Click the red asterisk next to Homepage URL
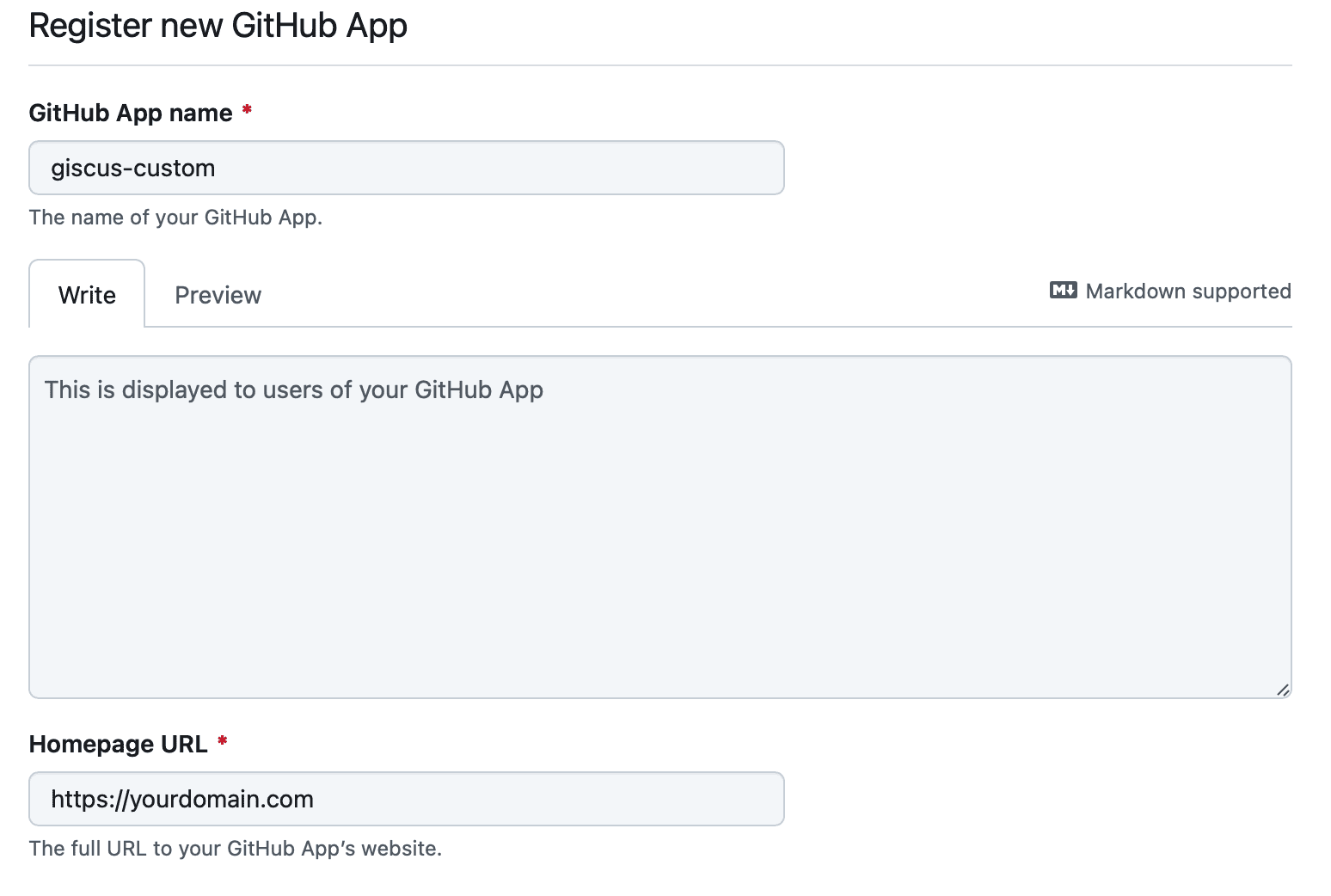 coord(222,741)
